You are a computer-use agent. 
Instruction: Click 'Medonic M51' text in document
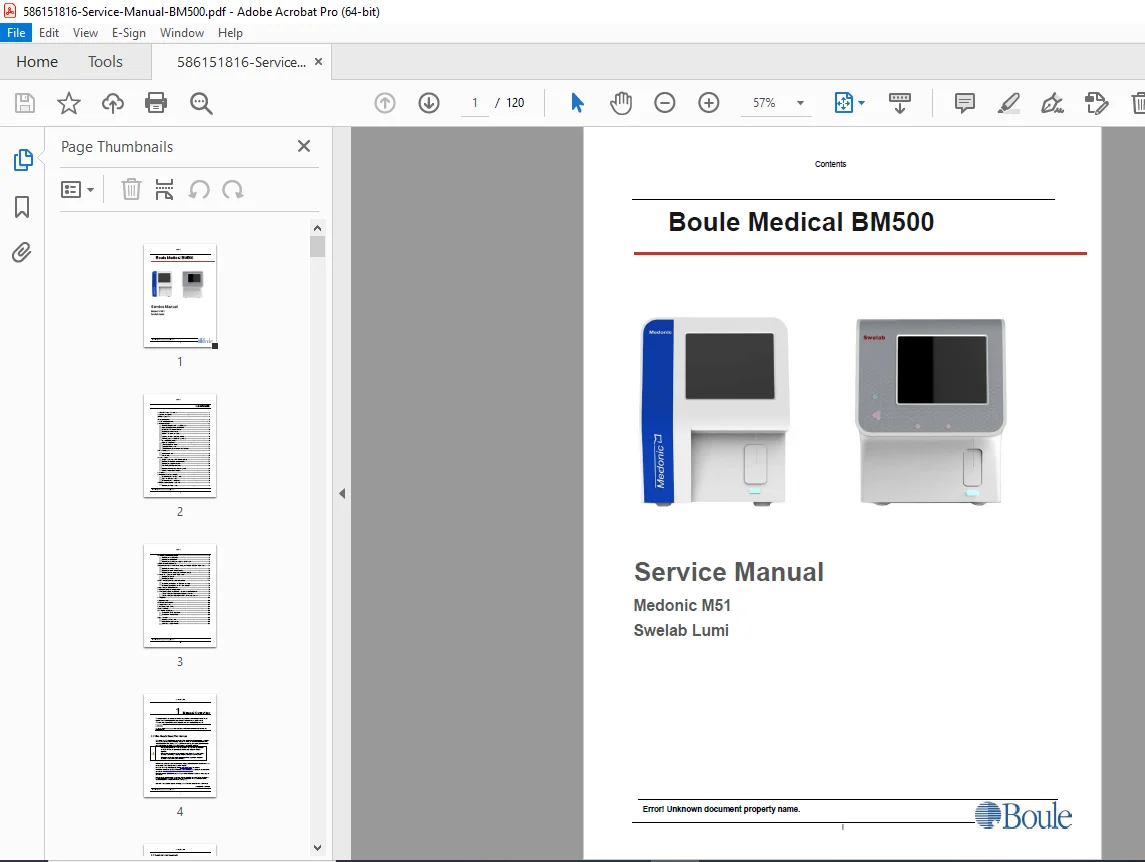click(682, 606)
